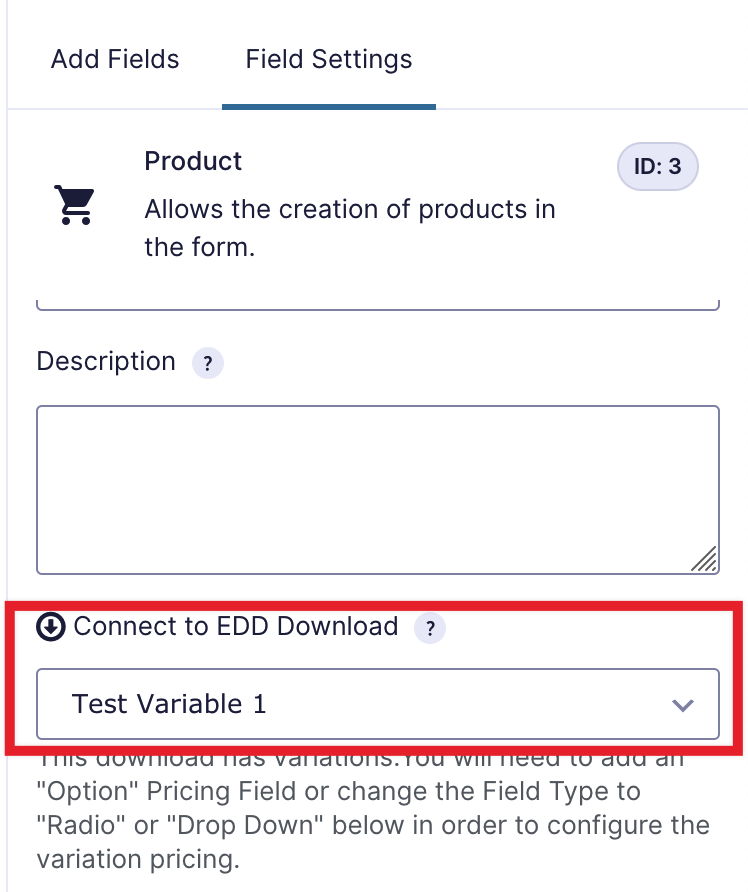Click the circled download arrow icon
The width and height of the screenshot is (748, 892).
(51, 627)
